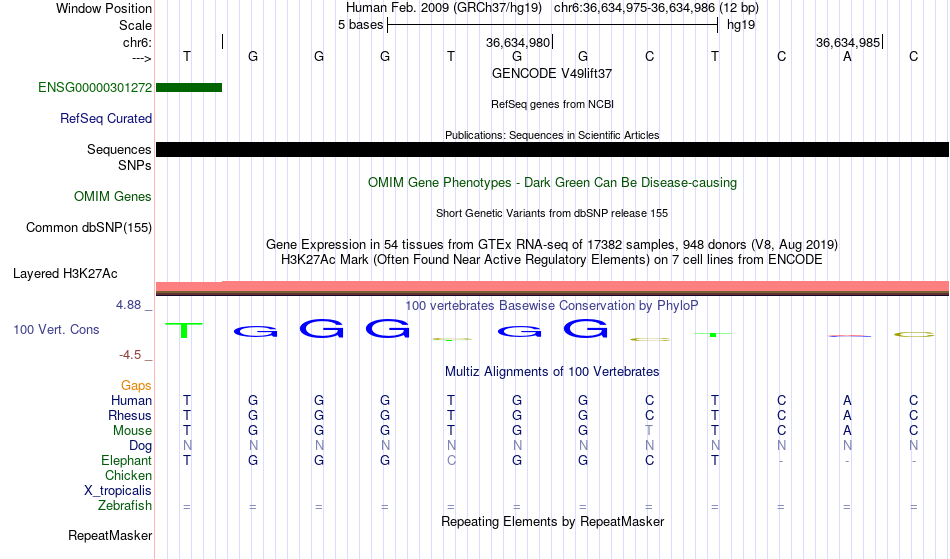Click the faded T in the Mouse row
This screenshot has width=950, height=559.
click(x=649, y=431)
